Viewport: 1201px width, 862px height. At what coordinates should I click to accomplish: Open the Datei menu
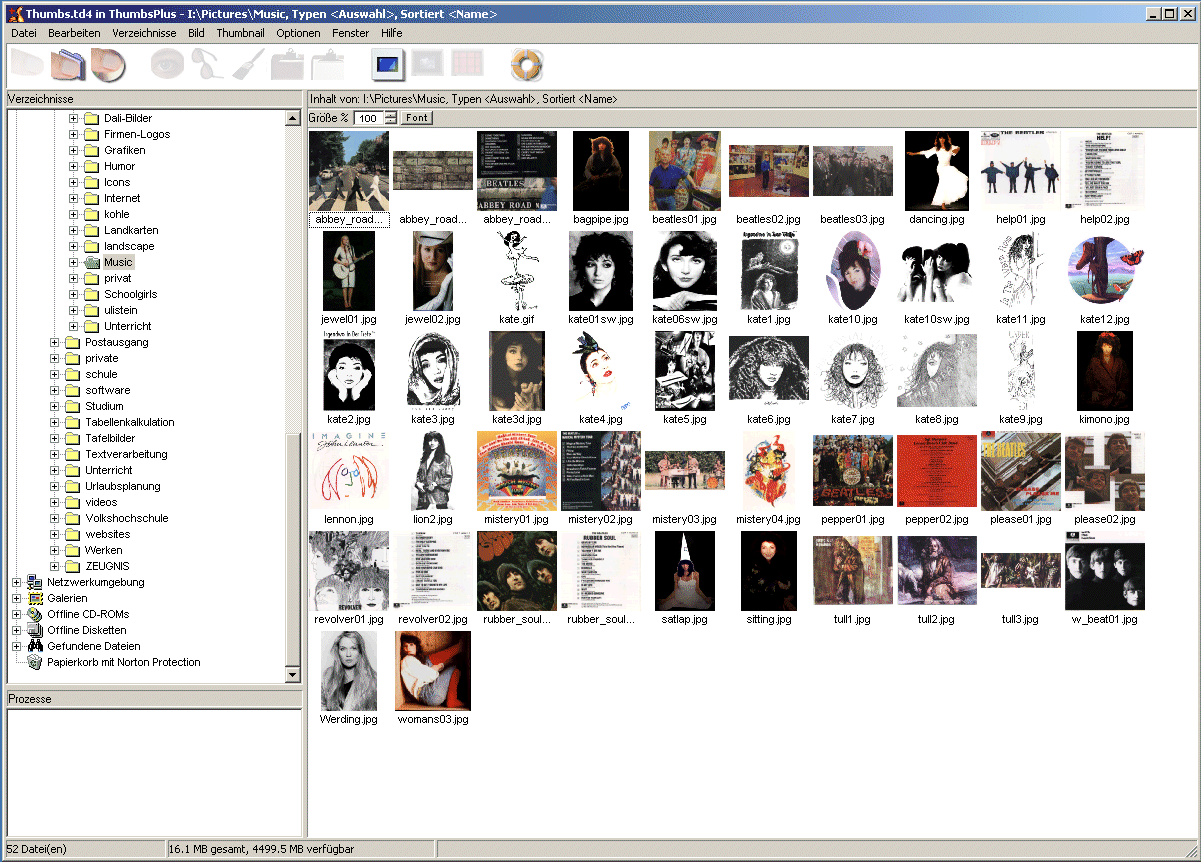[x=23, y=33]
